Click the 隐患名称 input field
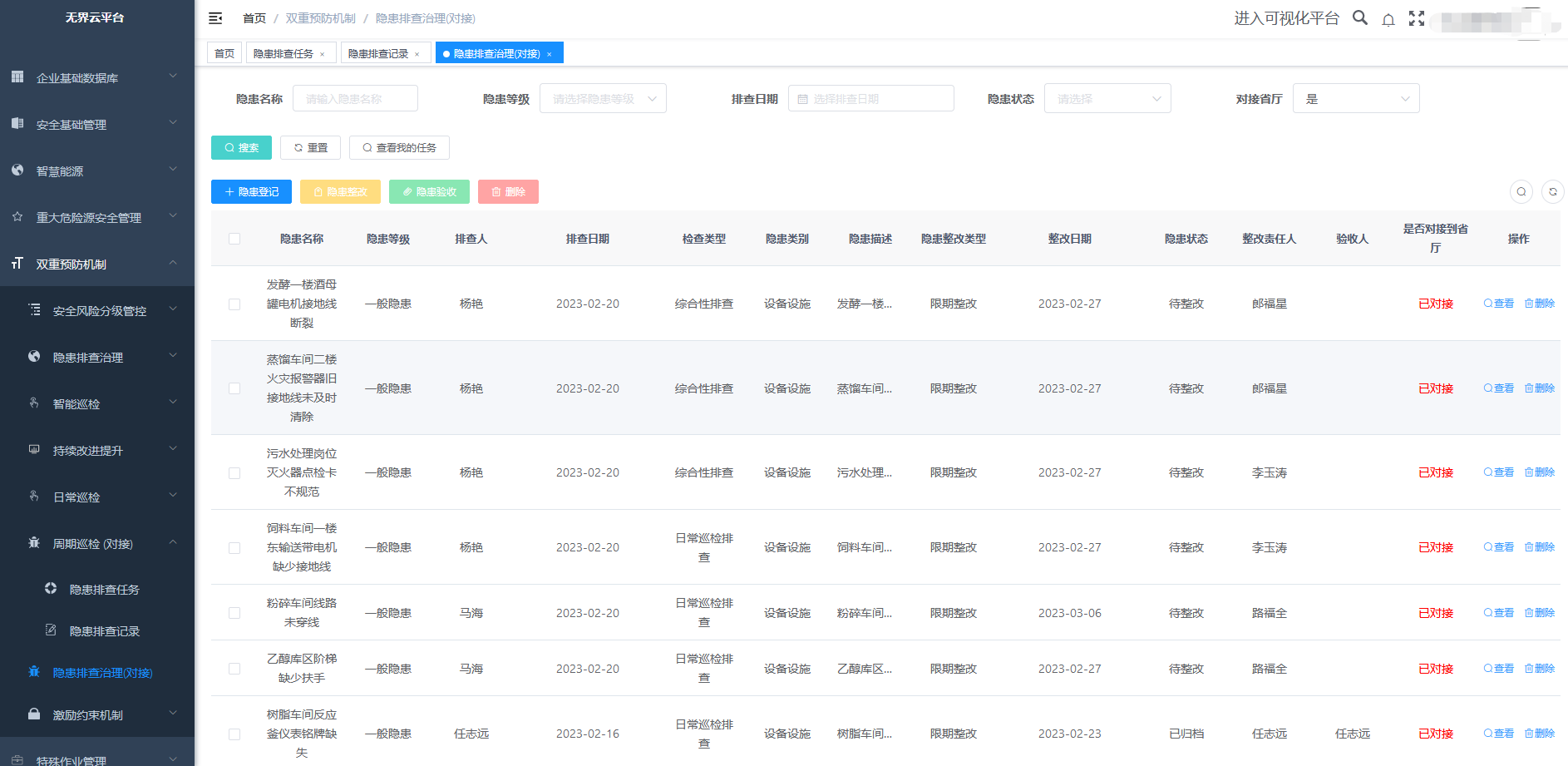 355,99
